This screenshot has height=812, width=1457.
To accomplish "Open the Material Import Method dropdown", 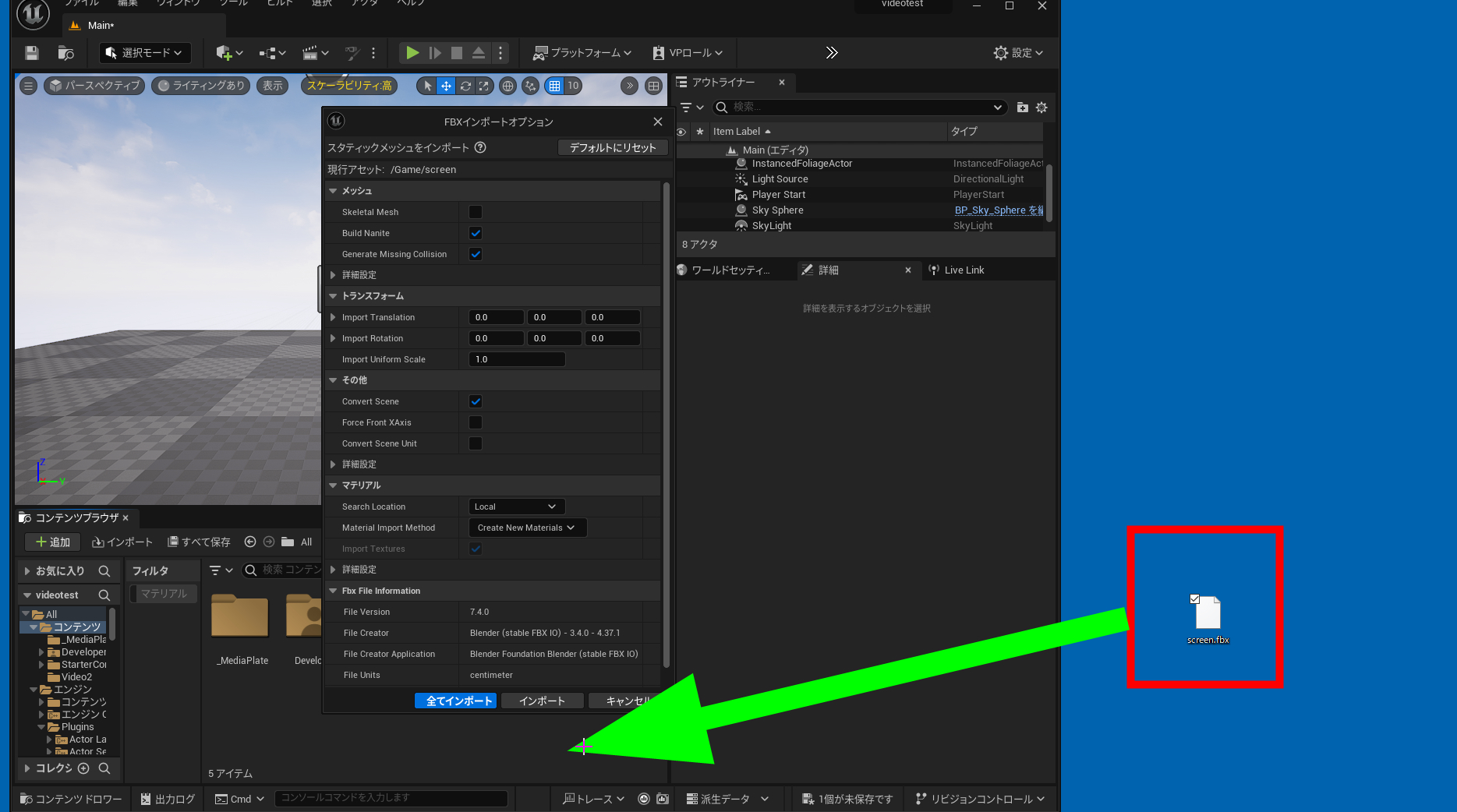I will (x=527, y=528).
